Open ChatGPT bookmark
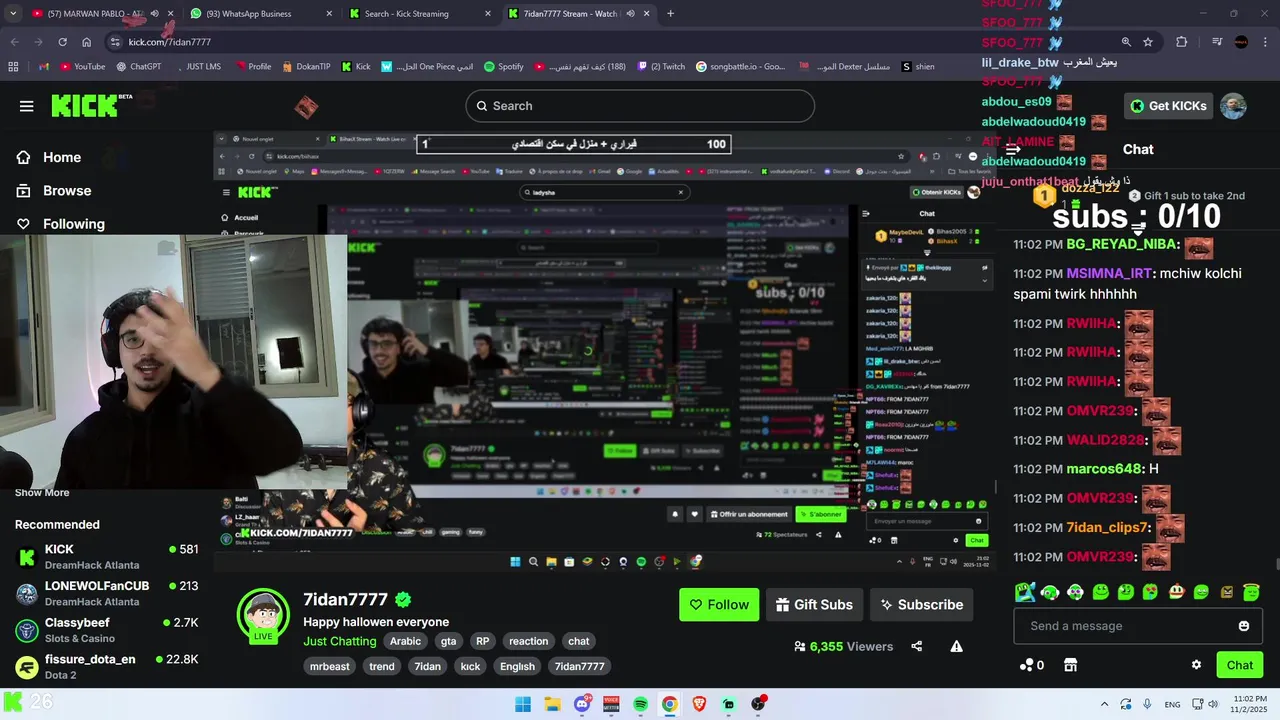1280x720 pixels. click(x=138, y=67)
